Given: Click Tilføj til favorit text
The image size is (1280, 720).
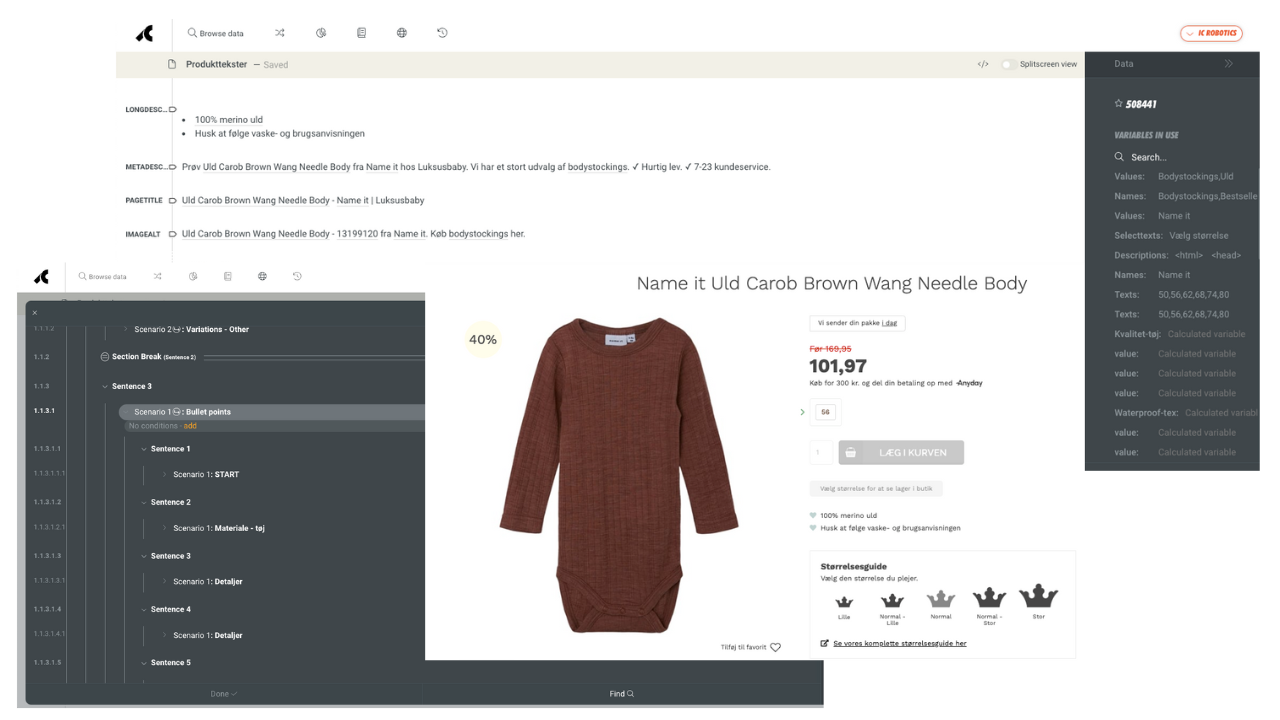Looking at the screenshot, I should click(743, 648).
